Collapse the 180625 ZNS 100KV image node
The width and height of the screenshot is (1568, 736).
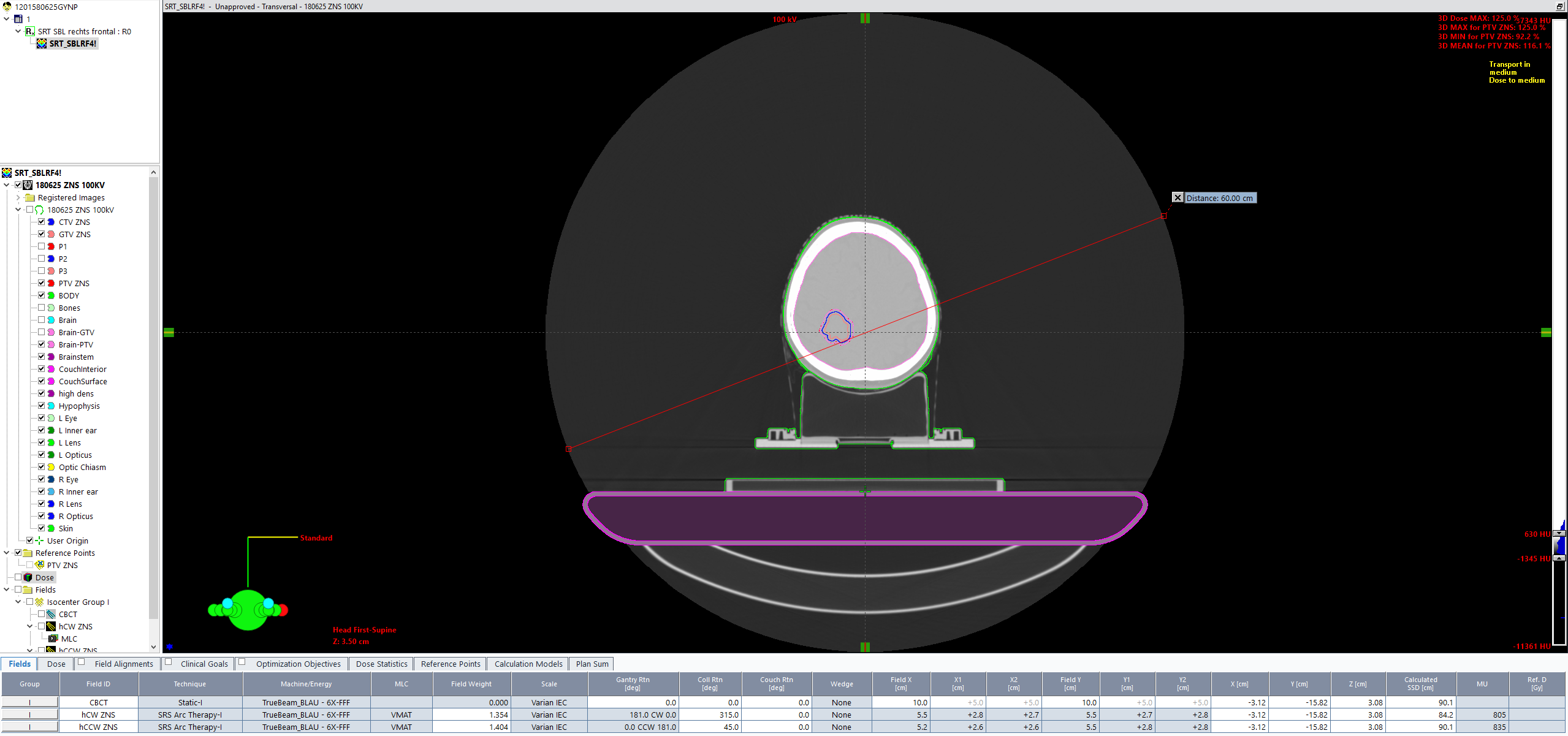click(x=6, y=185)
